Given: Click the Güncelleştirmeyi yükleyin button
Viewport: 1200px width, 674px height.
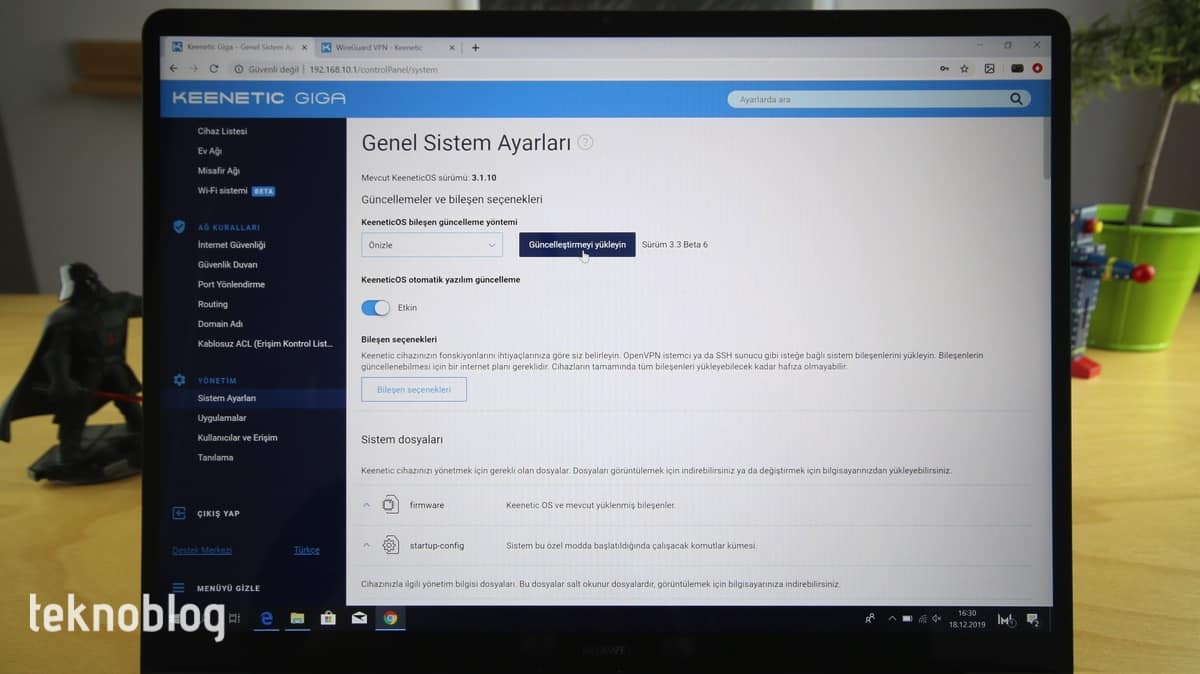Looking at the screenshot, I should [x=577, y=245].
